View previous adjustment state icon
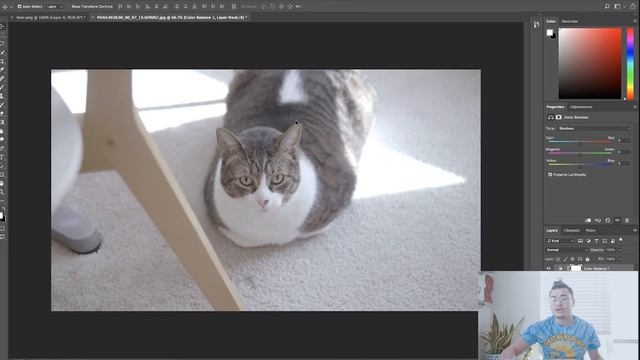The image size is (640, 360). point(598,220)
